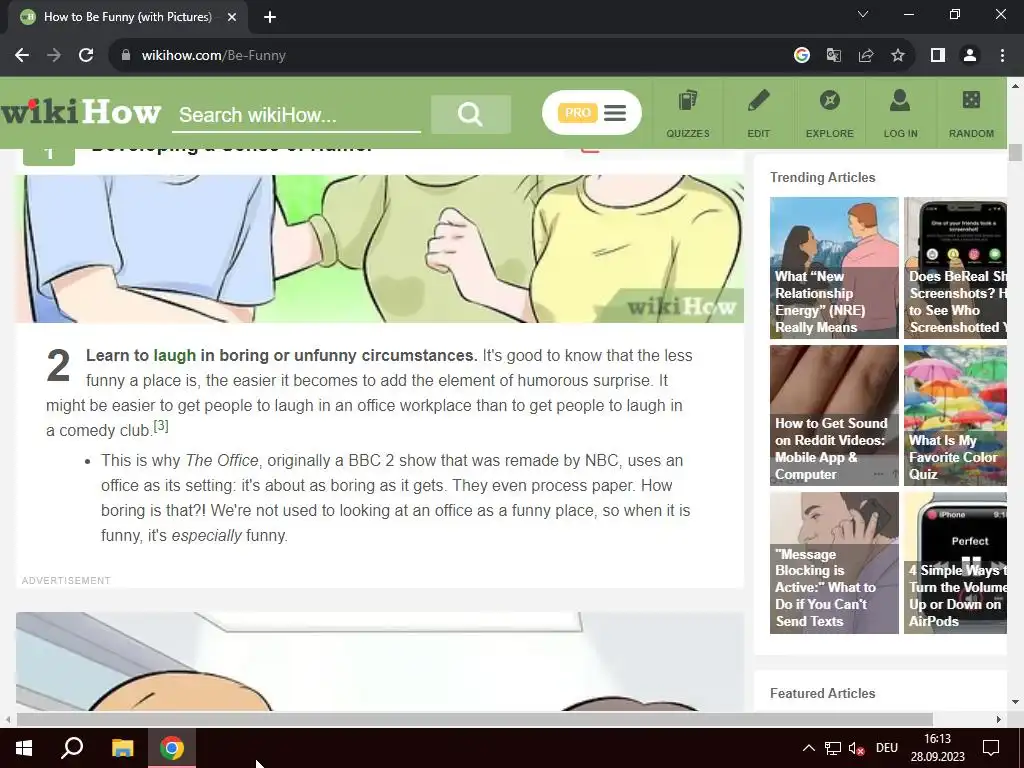
Task: Click the magnifier search button
Action: 470,114
